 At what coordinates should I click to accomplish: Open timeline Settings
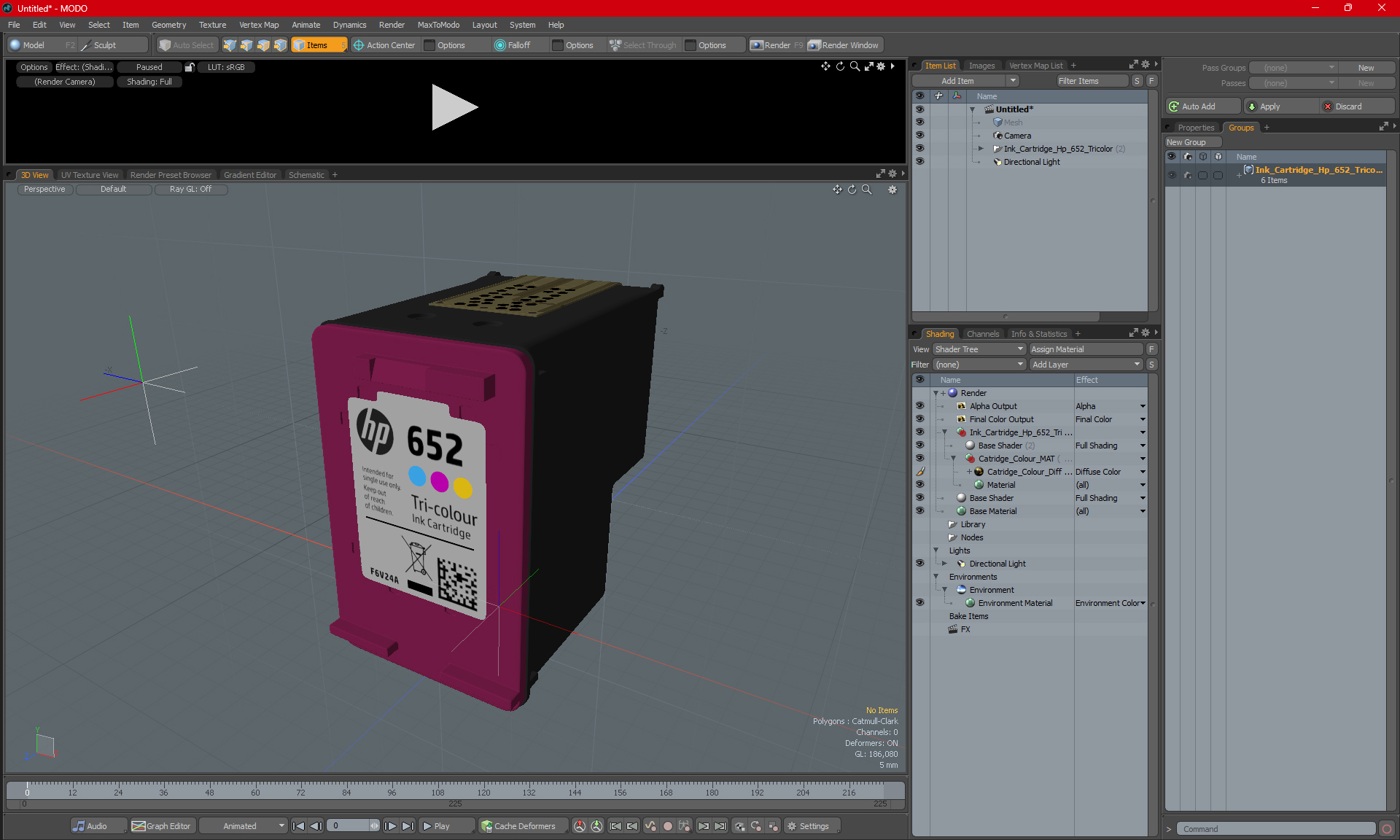(x=812, y=826)
